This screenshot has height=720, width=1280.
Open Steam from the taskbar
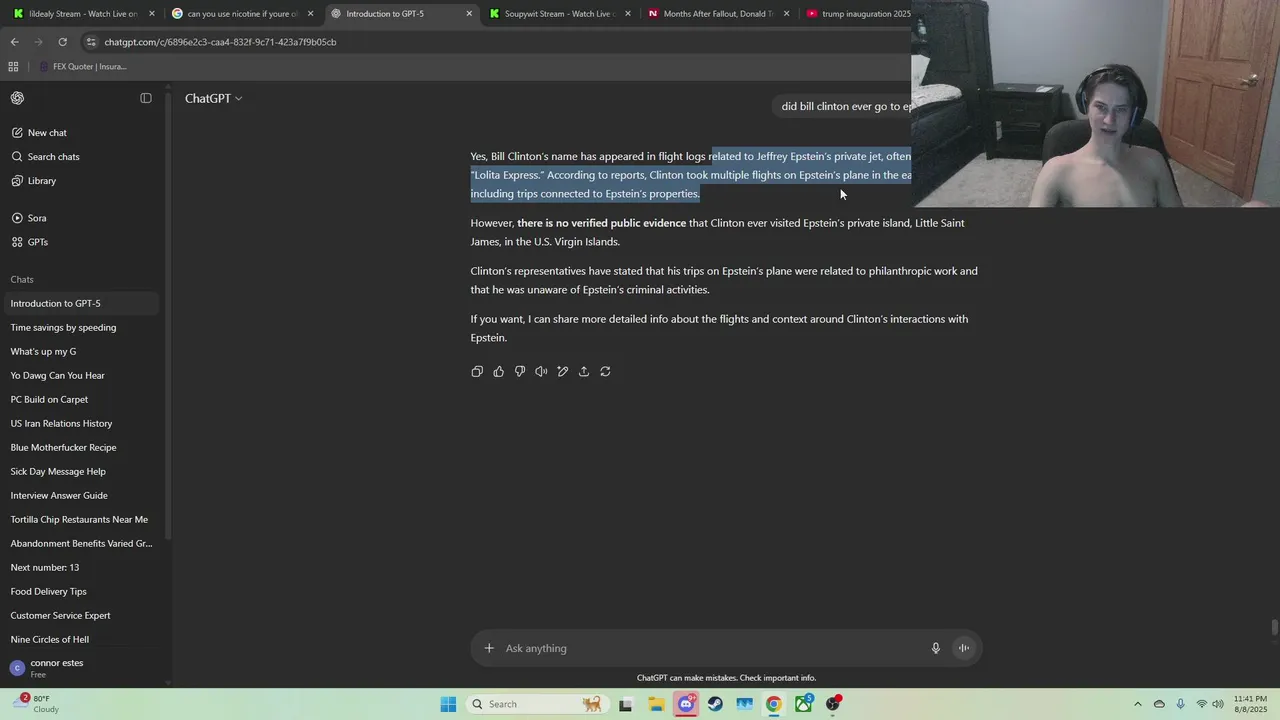tap(715, 704)
